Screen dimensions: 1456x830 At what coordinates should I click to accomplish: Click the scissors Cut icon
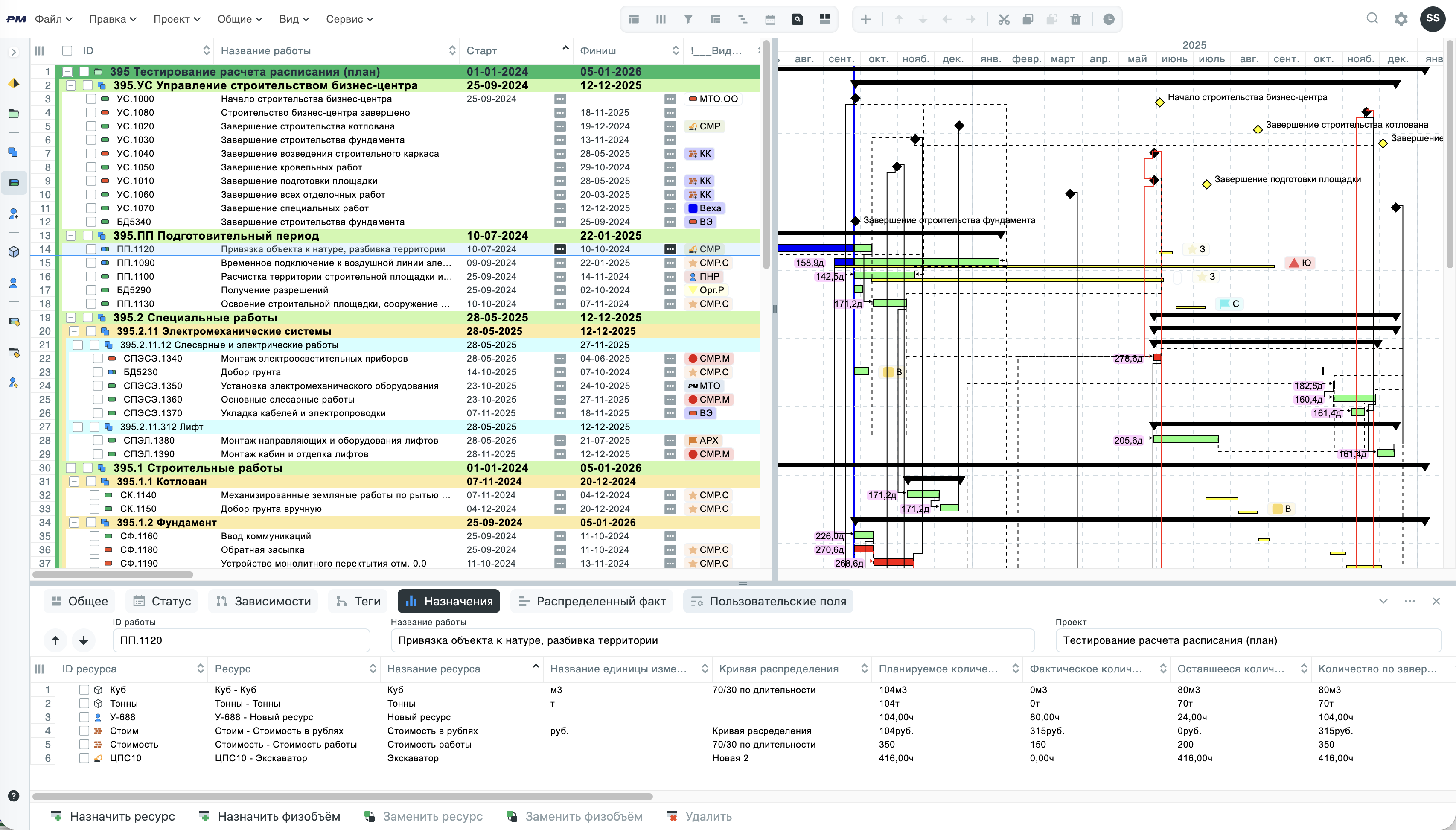[x=1004, y=19]
